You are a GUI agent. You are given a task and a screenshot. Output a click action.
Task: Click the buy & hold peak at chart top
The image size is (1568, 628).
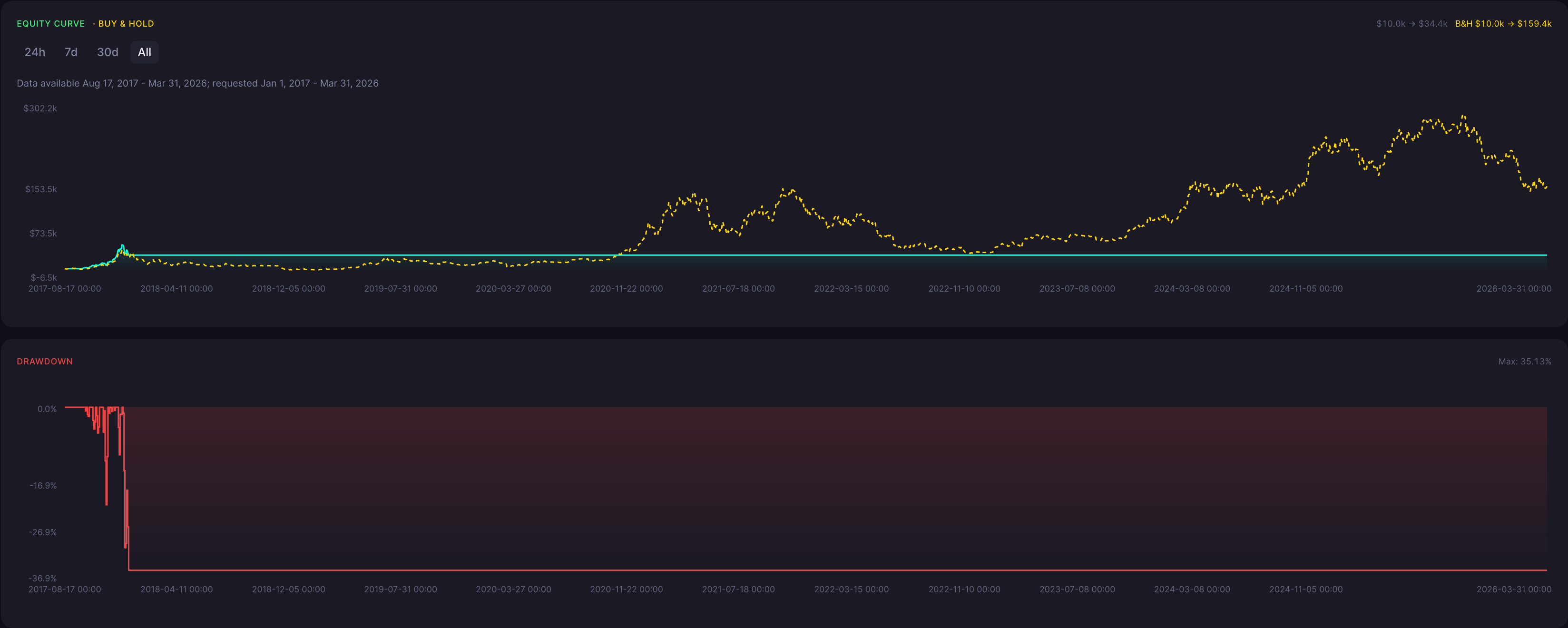pos(1463,116)
